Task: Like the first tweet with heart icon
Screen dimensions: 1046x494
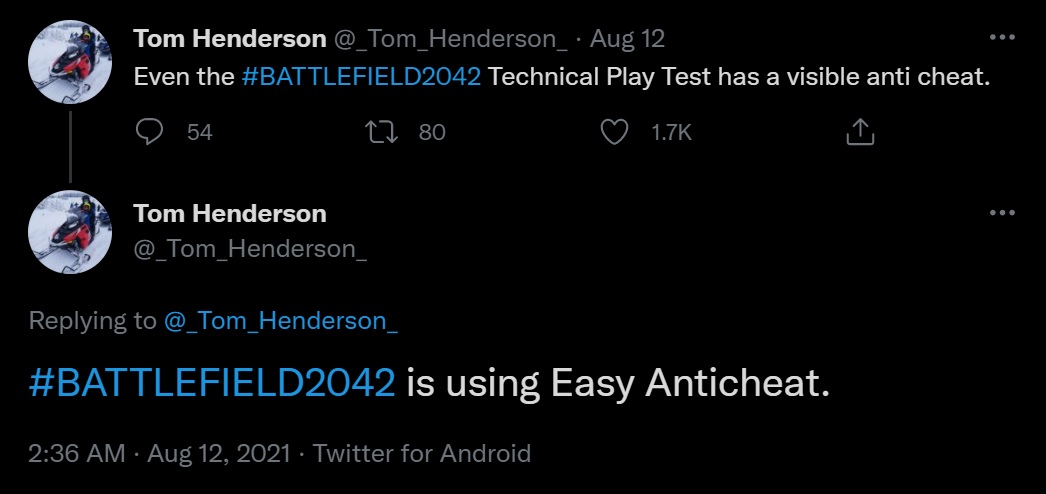Action: (614, 132)
